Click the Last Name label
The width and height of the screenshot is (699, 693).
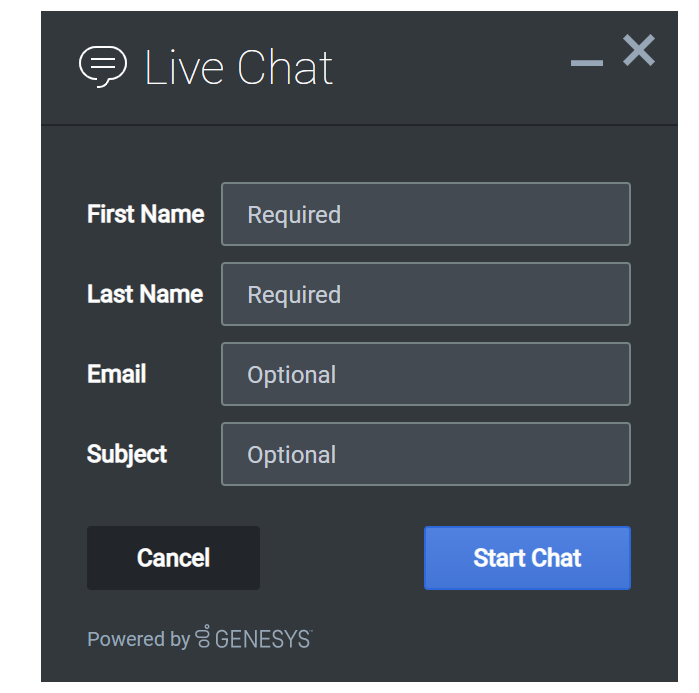click(x=145, y=294)
